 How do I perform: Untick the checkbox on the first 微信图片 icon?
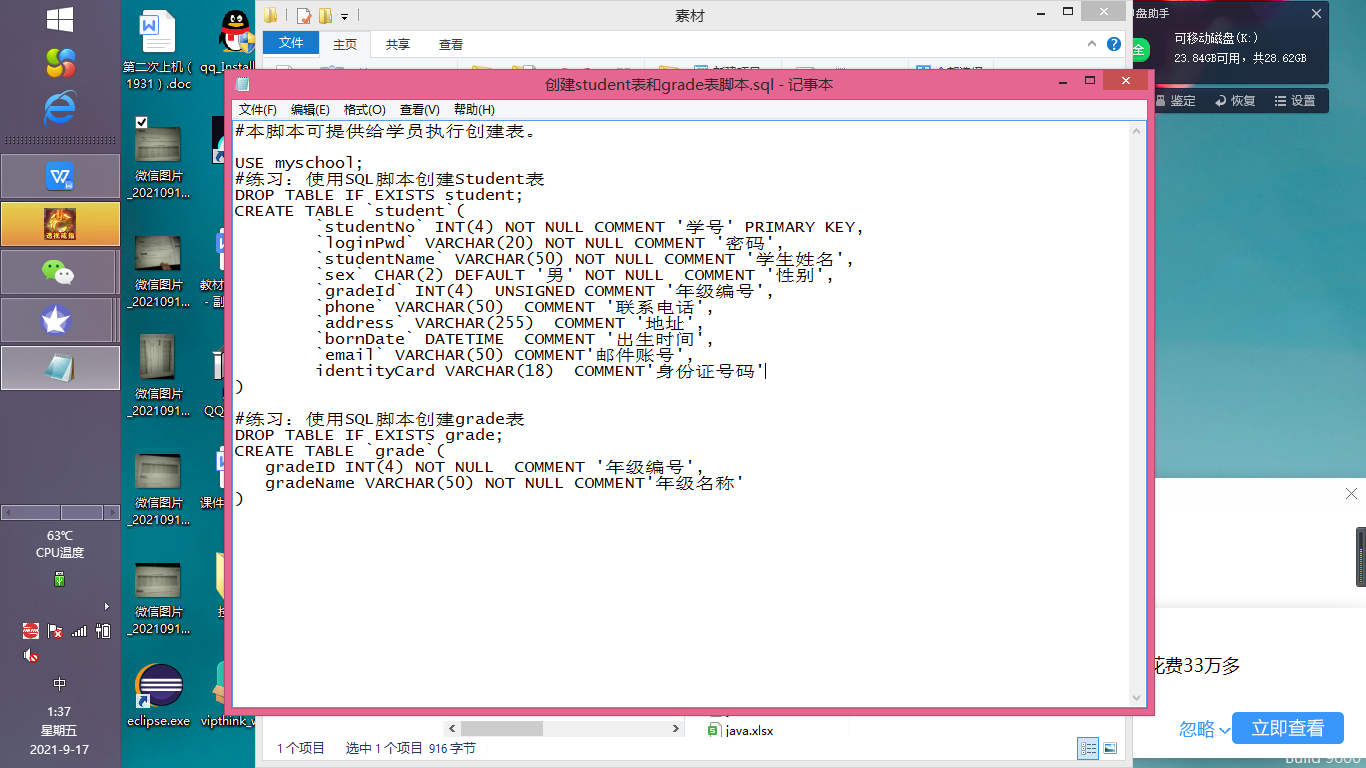click(x=141, y=122)
